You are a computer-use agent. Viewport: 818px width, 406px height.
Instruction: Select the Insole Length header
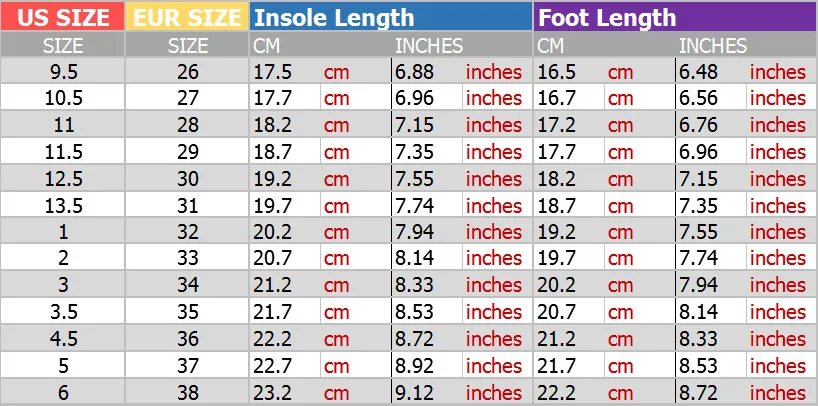pyautogui.click(x=390, y=17)
